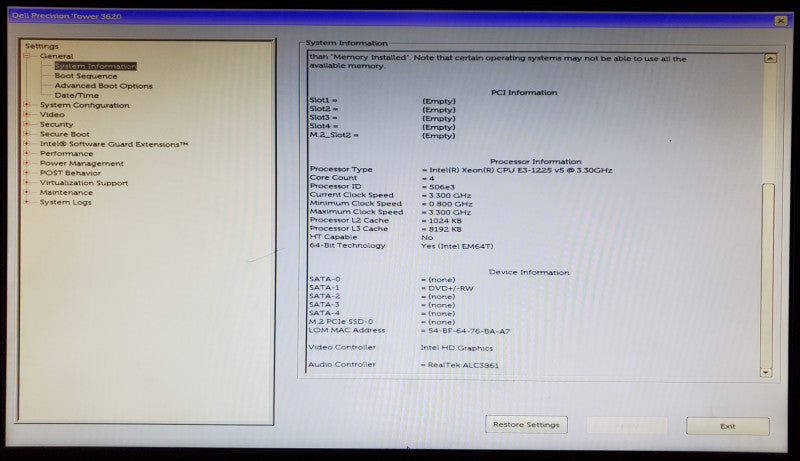Select the Power Management label

82,164
